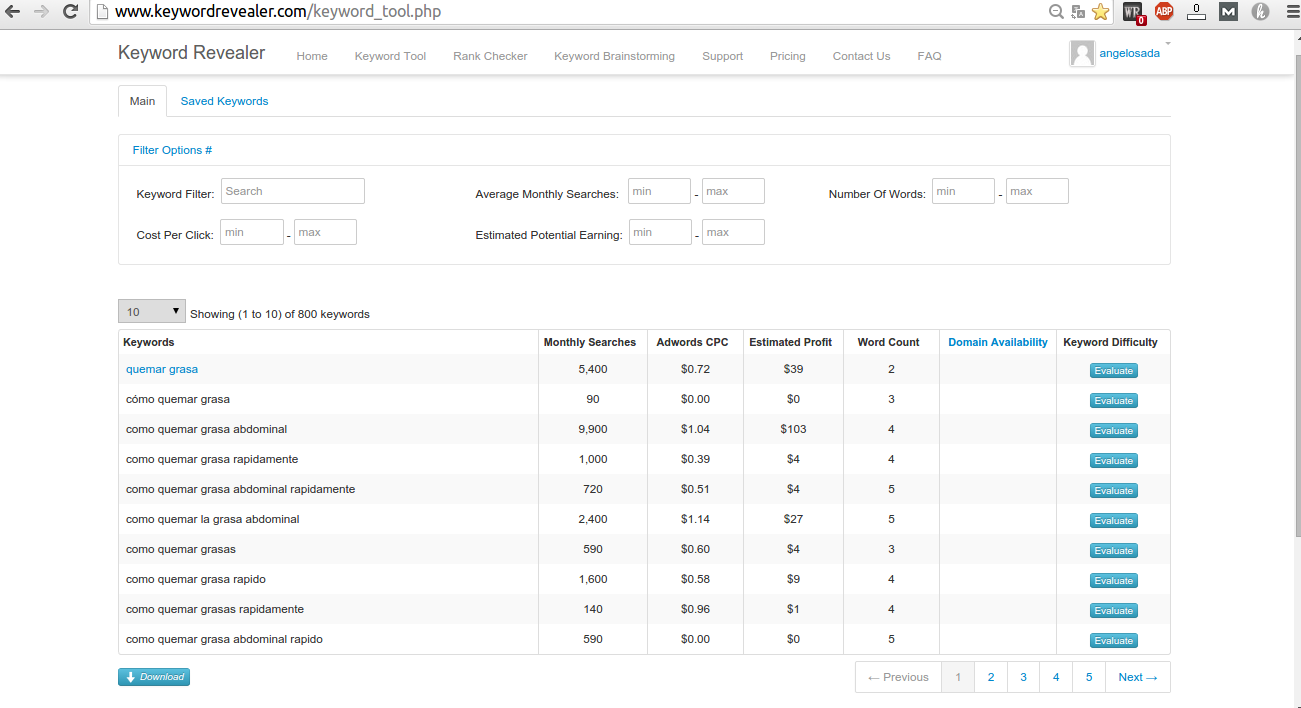Click the user avatar profile picture
Image resolution: width=1301 pixels, height=708 pixels.
point(1081,54)
